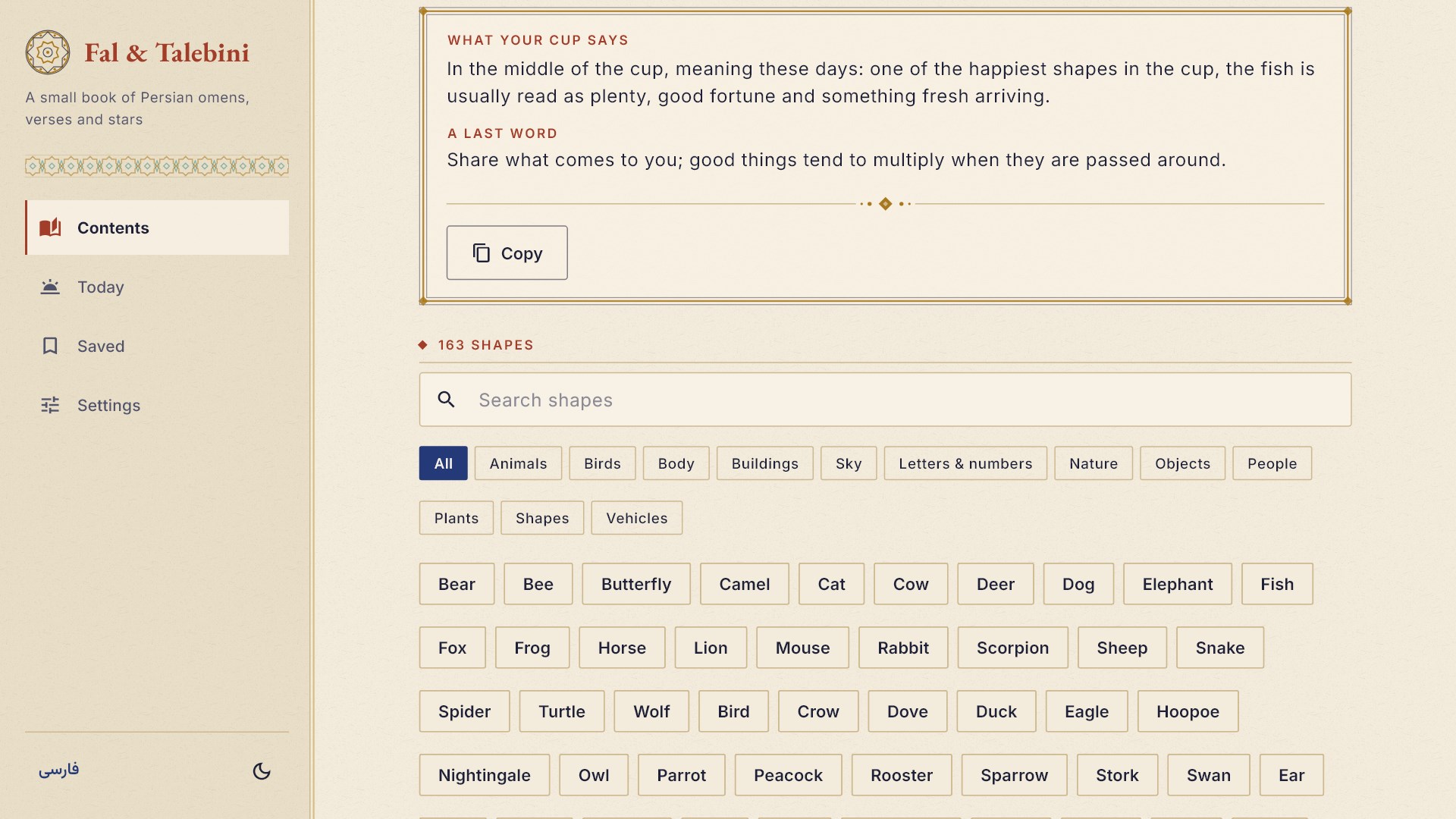Switch language to Persian (فارسی)
The image size is (1456, 819).
(x=59, y=770)
